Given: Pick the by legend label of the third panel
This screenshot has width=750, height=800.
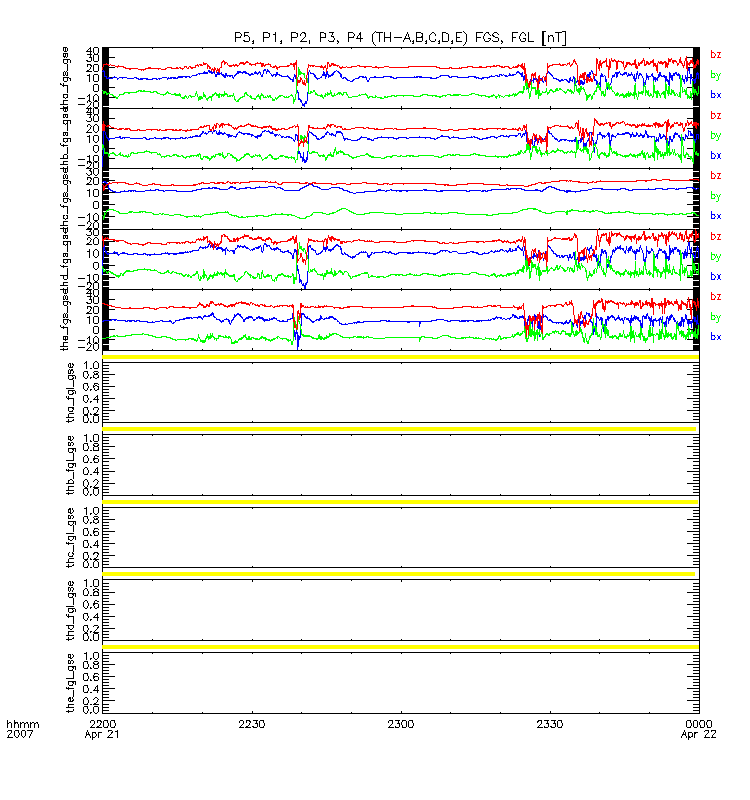Looking at the screenshot, I should pyautogui.click(x=716, y=196).
